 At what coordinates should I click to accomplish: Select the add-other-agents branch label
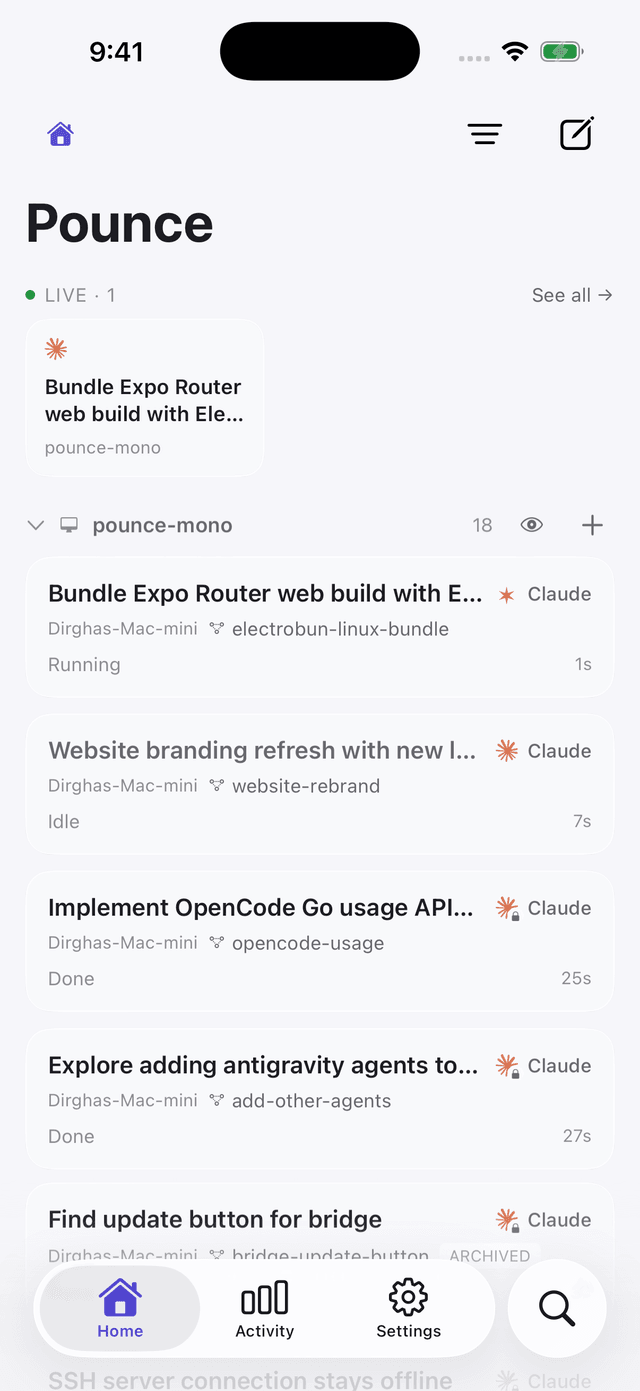(311, 1101)
